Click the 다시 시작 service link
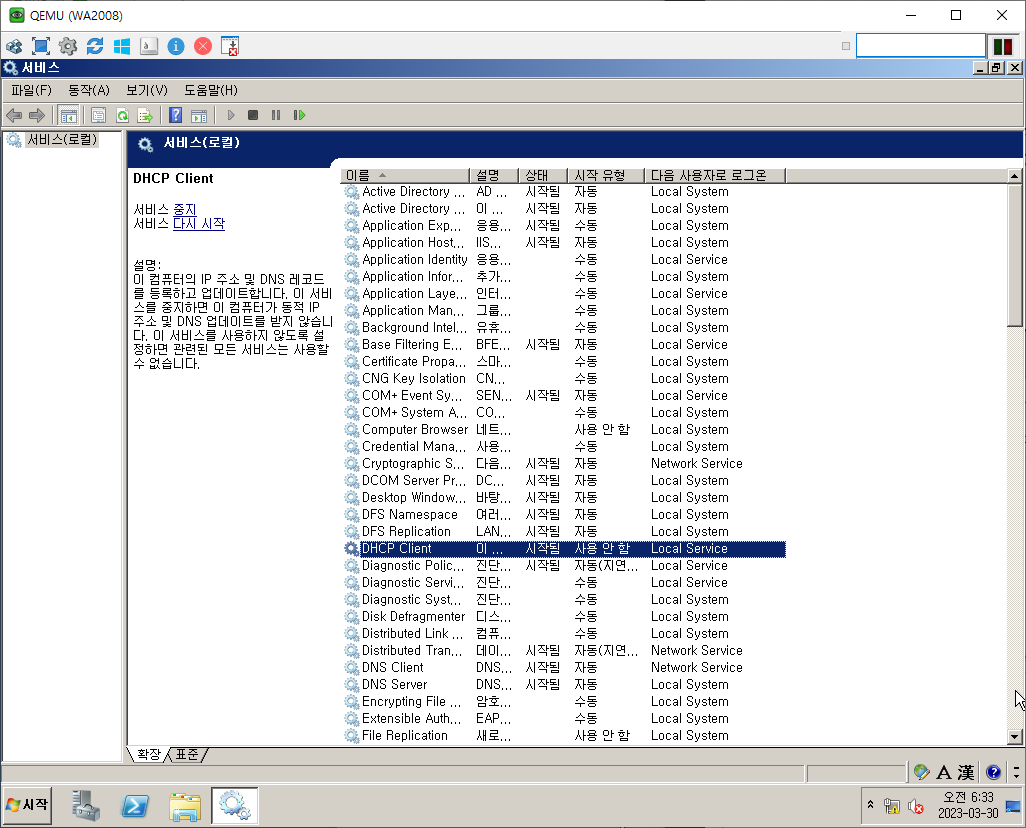1026x828 pixels. tap(199, 224)
